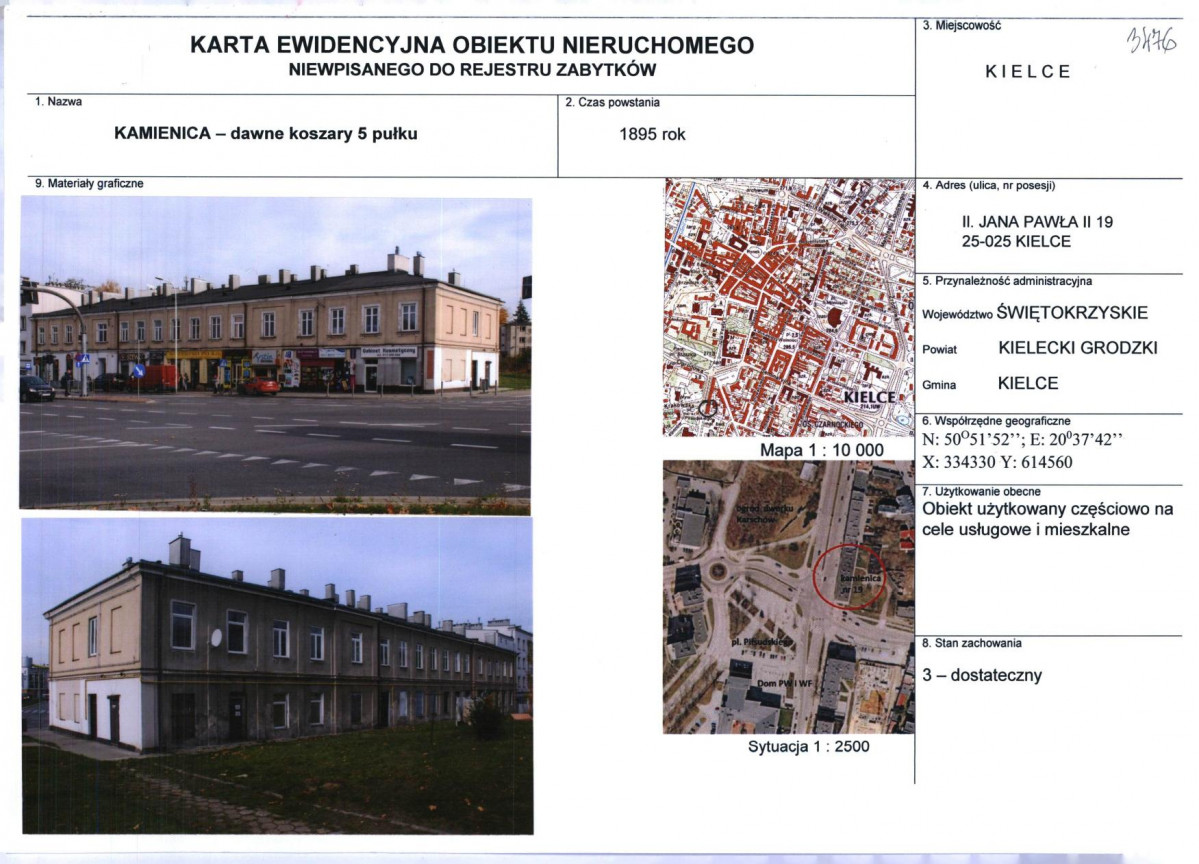Select the Dom PW i WF label
This screenshot has width=1199, height=864.
point(786,683)
